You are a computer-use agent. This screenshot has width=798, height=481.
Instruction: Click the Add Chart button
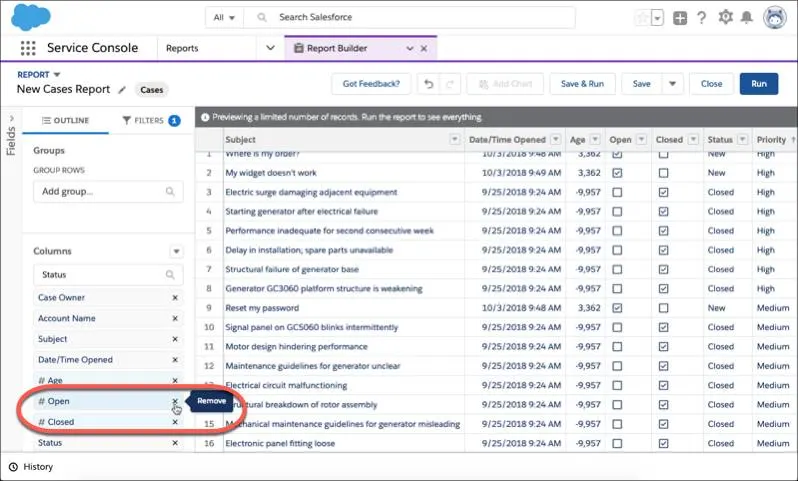click(505, 84)
